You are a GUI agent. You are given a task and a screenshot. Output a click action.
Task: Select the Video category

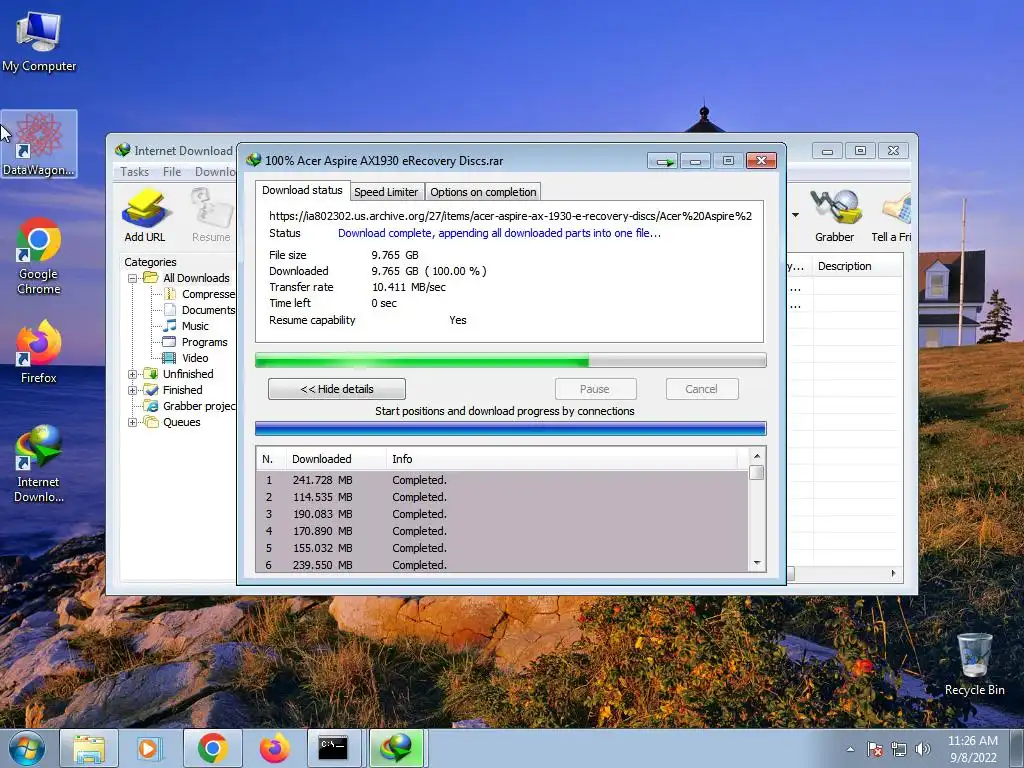187,358
